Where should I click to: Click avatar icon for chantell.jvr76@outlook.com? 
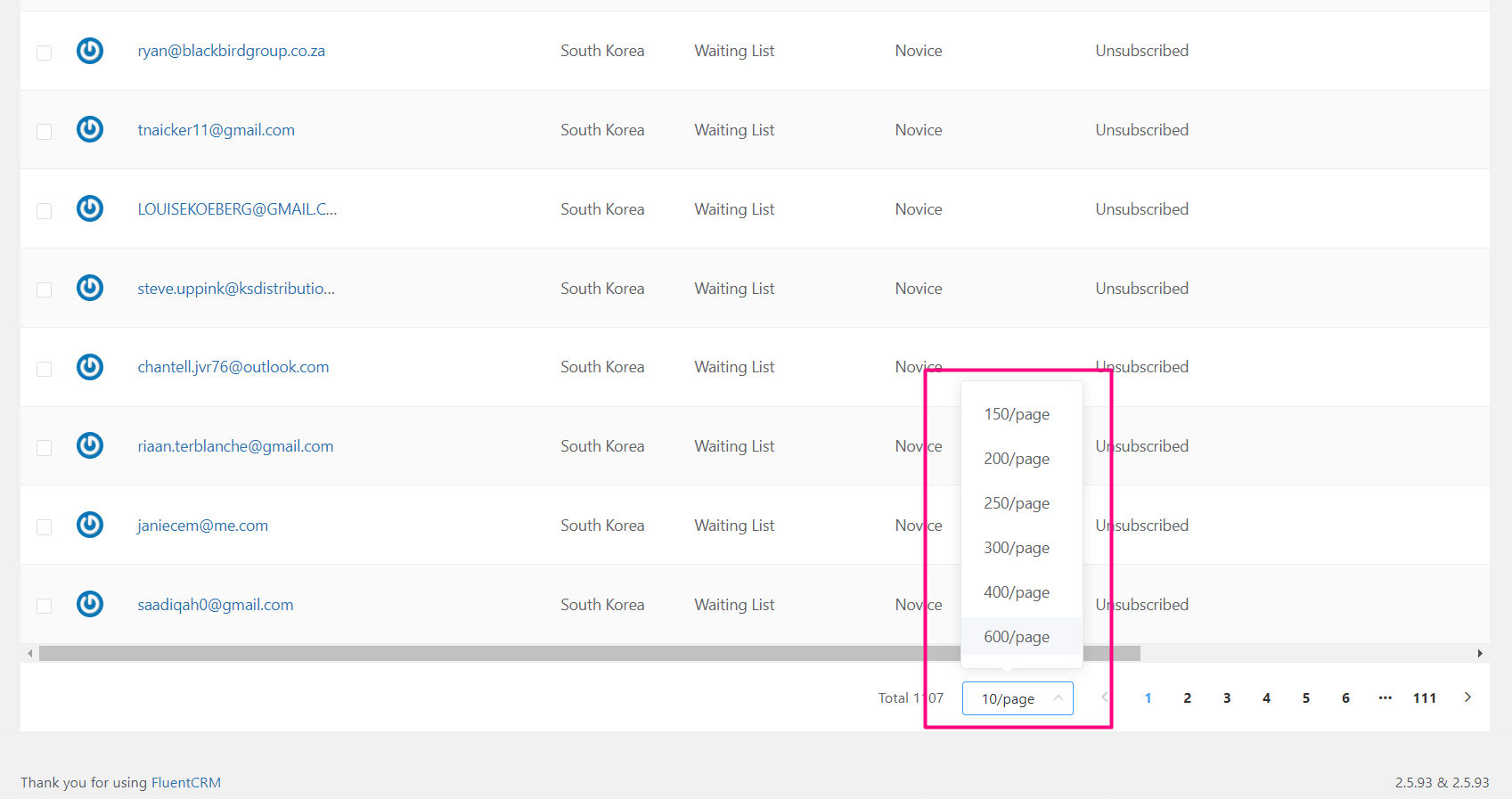click(x=90, y=367)
